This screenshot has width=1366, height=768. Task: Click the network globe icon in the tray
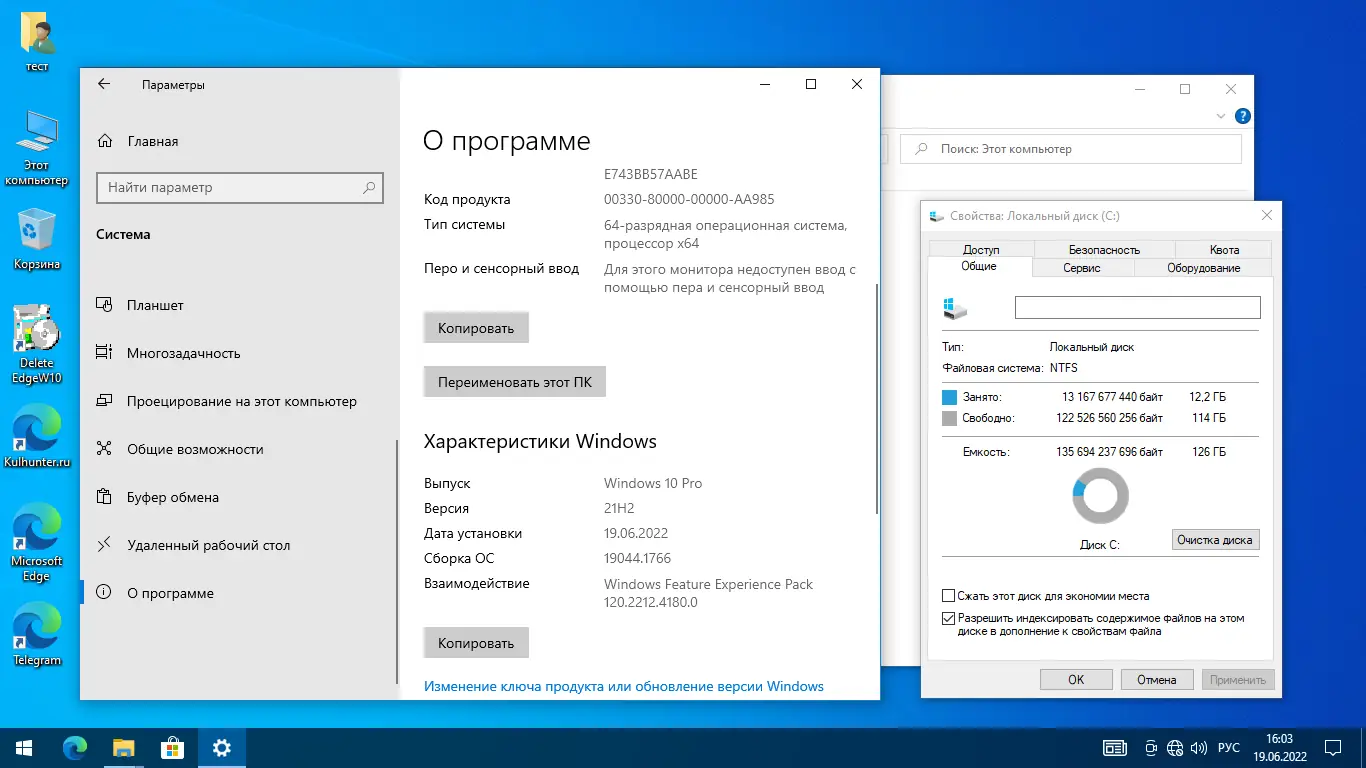coord(1175,747)
